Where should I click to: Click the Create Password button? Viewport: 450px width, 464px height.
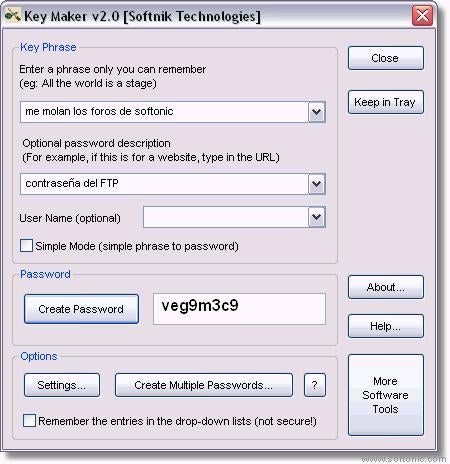(x=81, y=309)
